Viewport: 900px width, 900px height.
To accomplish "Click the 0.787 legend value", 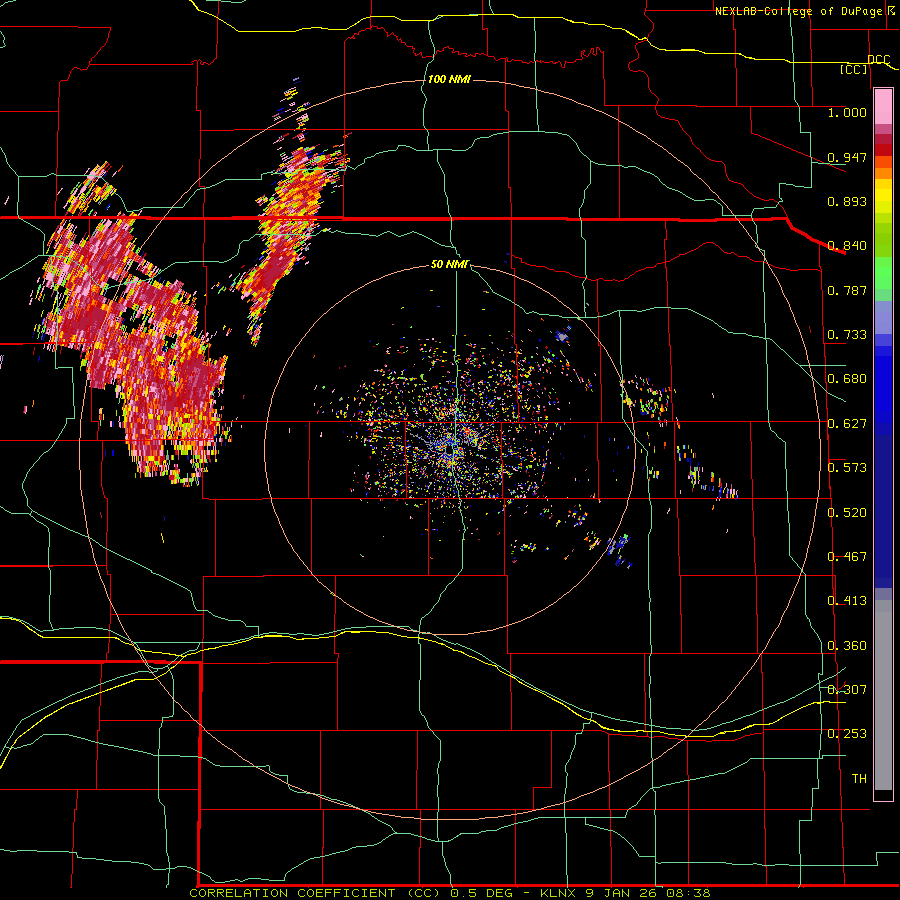I will click(x=847, y=290).
